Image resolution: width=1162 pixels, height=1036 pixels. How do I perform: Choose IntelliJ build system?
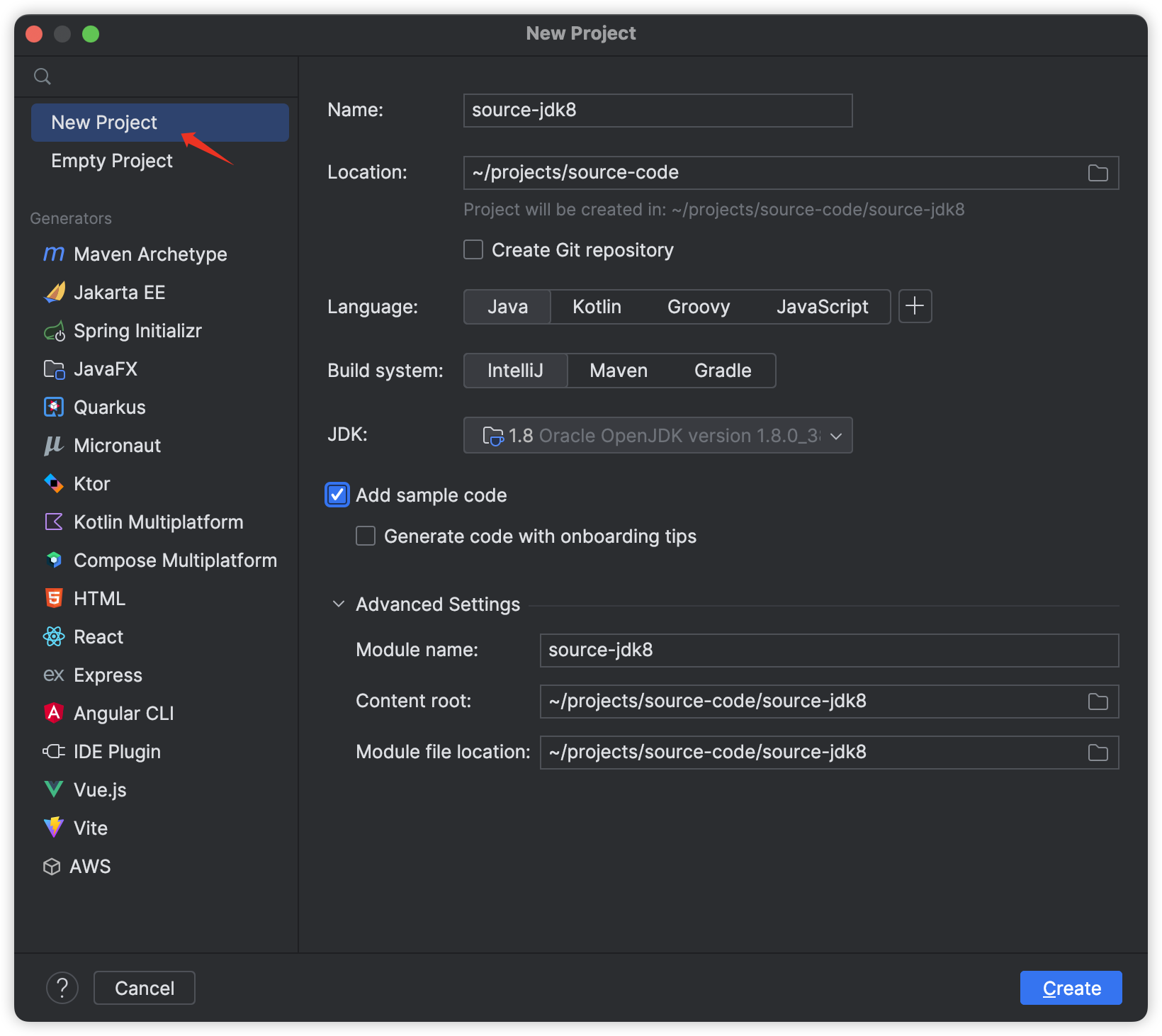[515, 370]
